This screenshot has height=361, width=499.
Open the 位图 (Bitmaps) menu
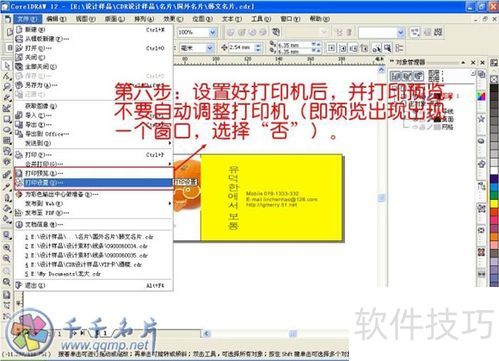click(x=203, y=19)
